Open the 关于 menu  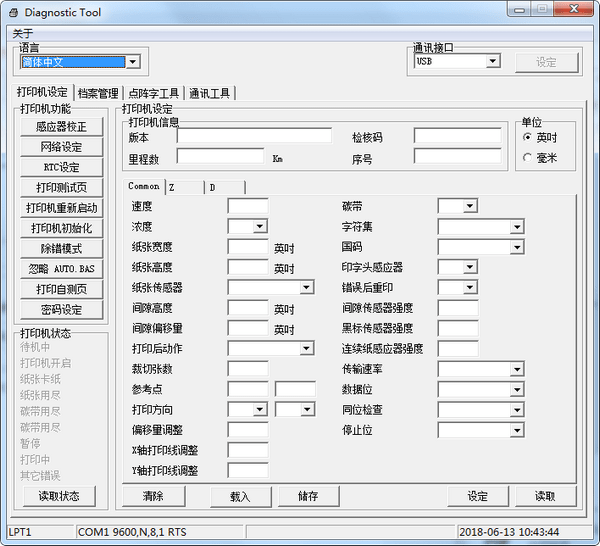click(x=22, y=34)
